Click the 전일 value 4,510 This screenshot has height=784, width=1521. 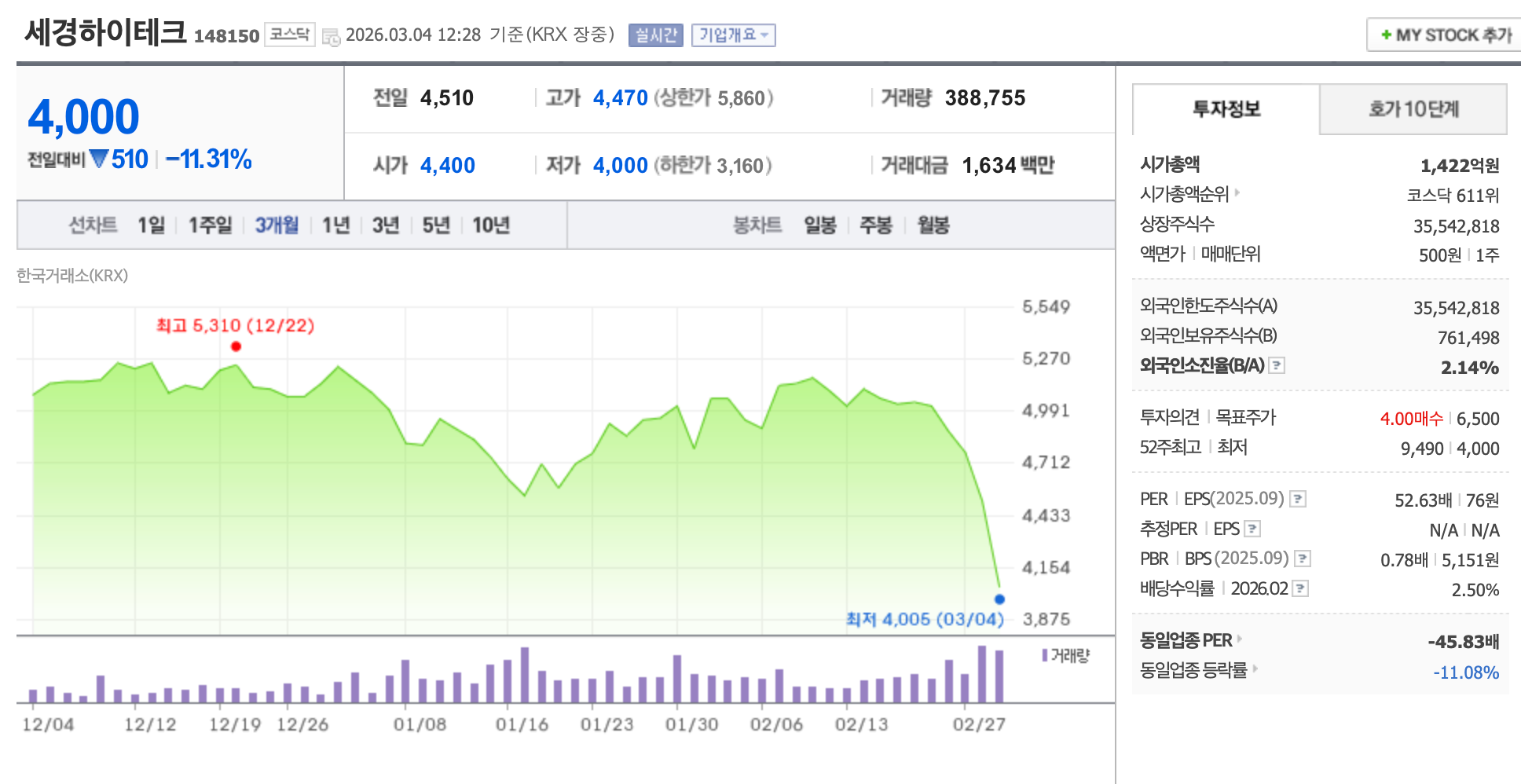click(x=447, y=98)
